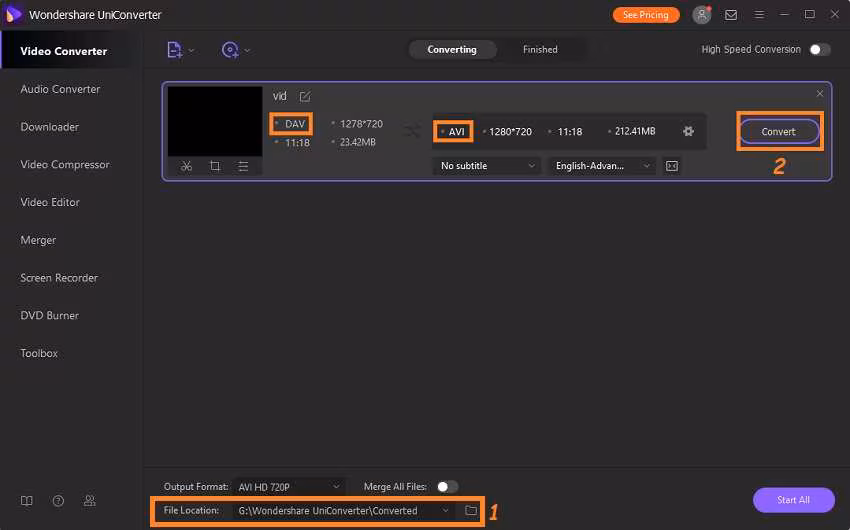The height and width of the screenshot is (530, 850).
Task: Click the See Pricing button
Action: pos(646,15)
